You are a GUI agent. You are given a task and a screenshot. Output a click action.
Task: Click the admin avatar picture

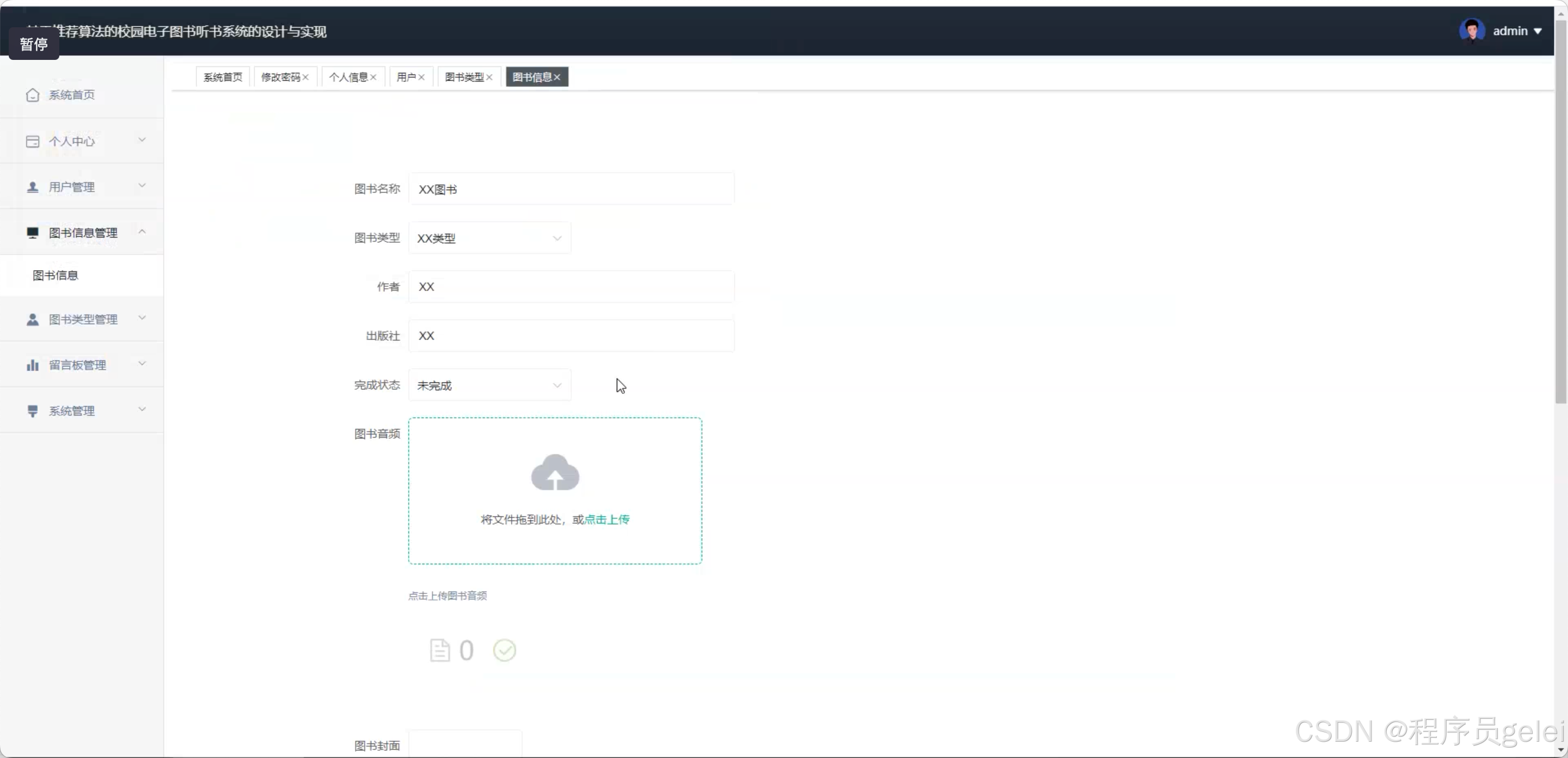(x=1471, y=30)
